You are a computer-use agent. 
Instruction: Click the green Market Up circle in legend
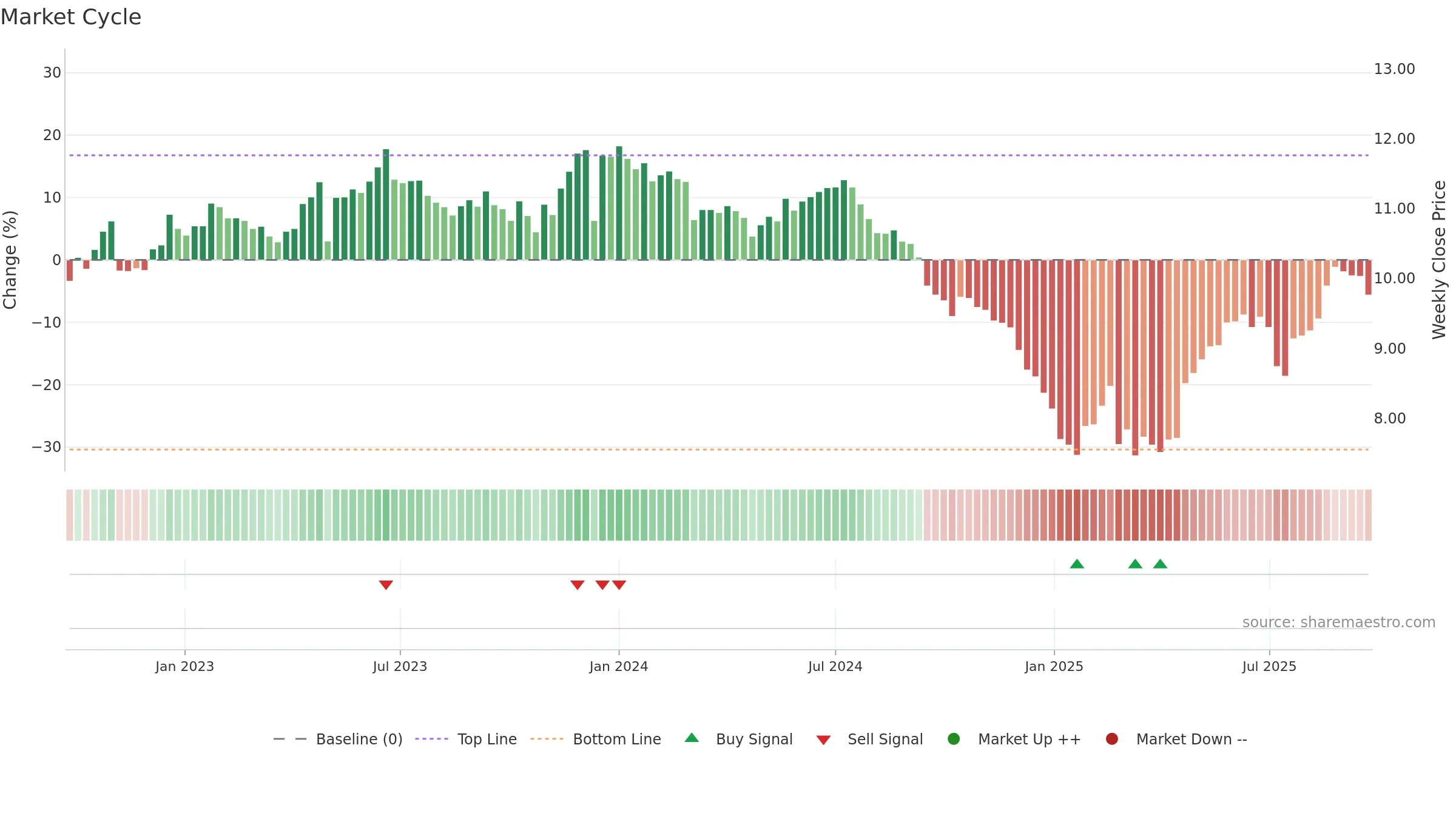954,739
